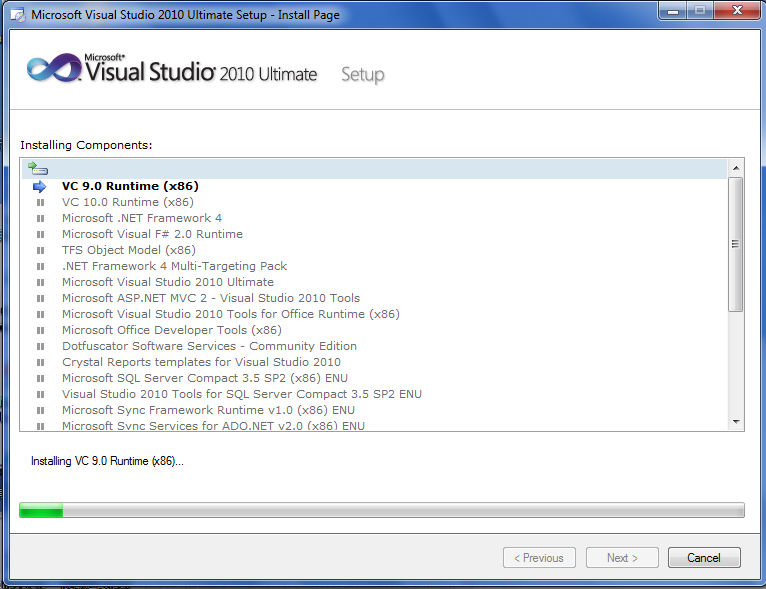Close the setup window with the X button

click(737, 11)
